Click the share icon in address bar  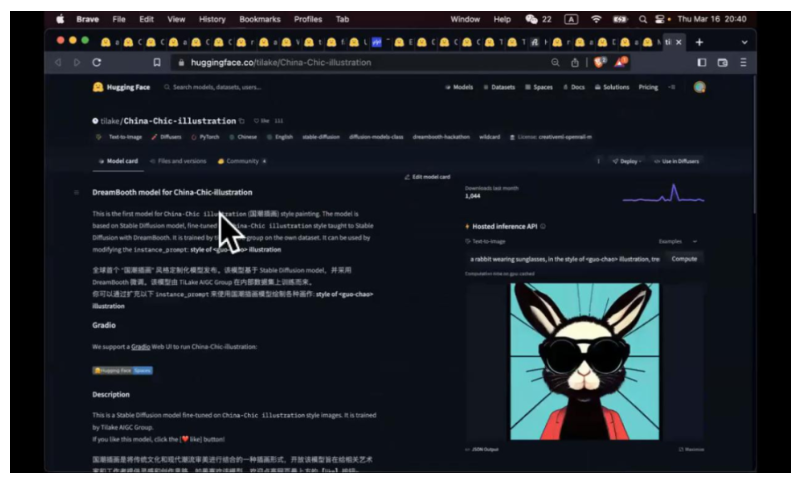575,62
